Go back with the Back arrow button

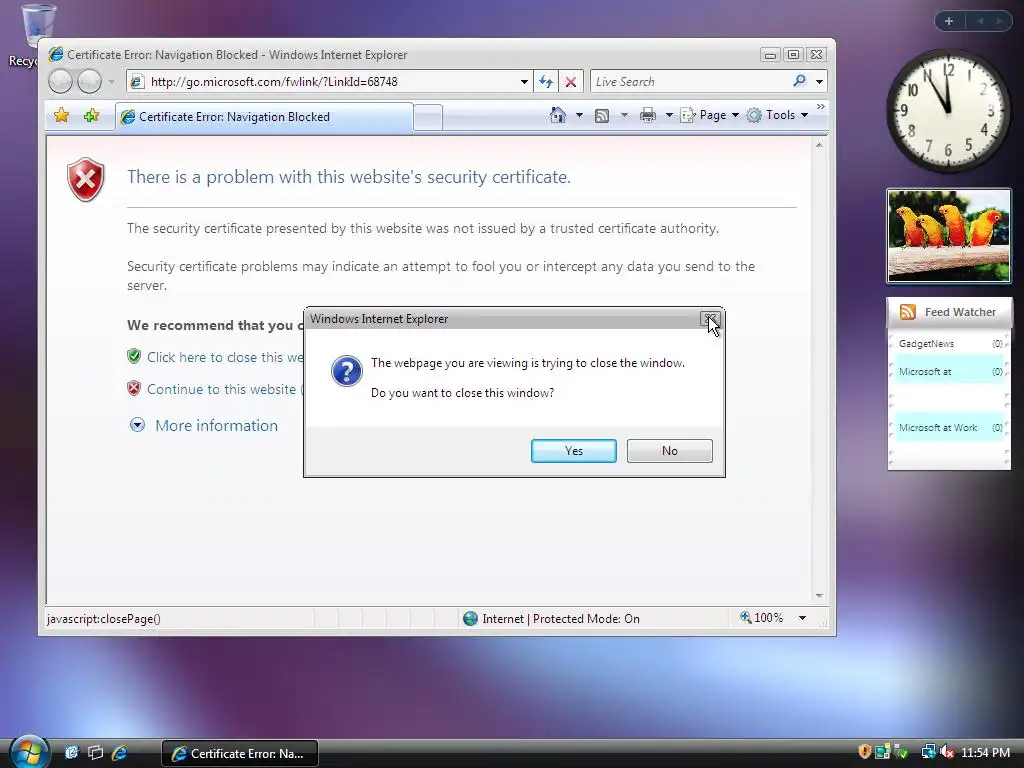click(60, 82)
